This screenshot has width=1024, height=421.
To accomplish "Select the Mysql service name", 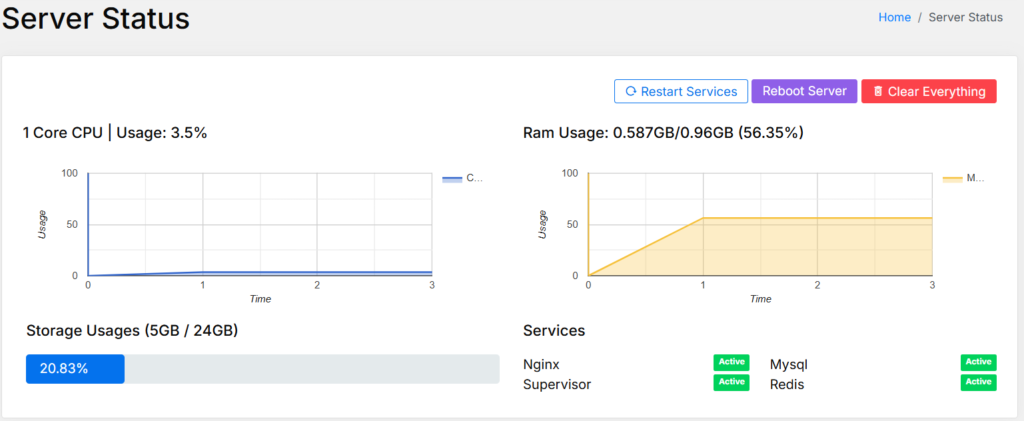I will pyautogui.click(x=788, y=364).
